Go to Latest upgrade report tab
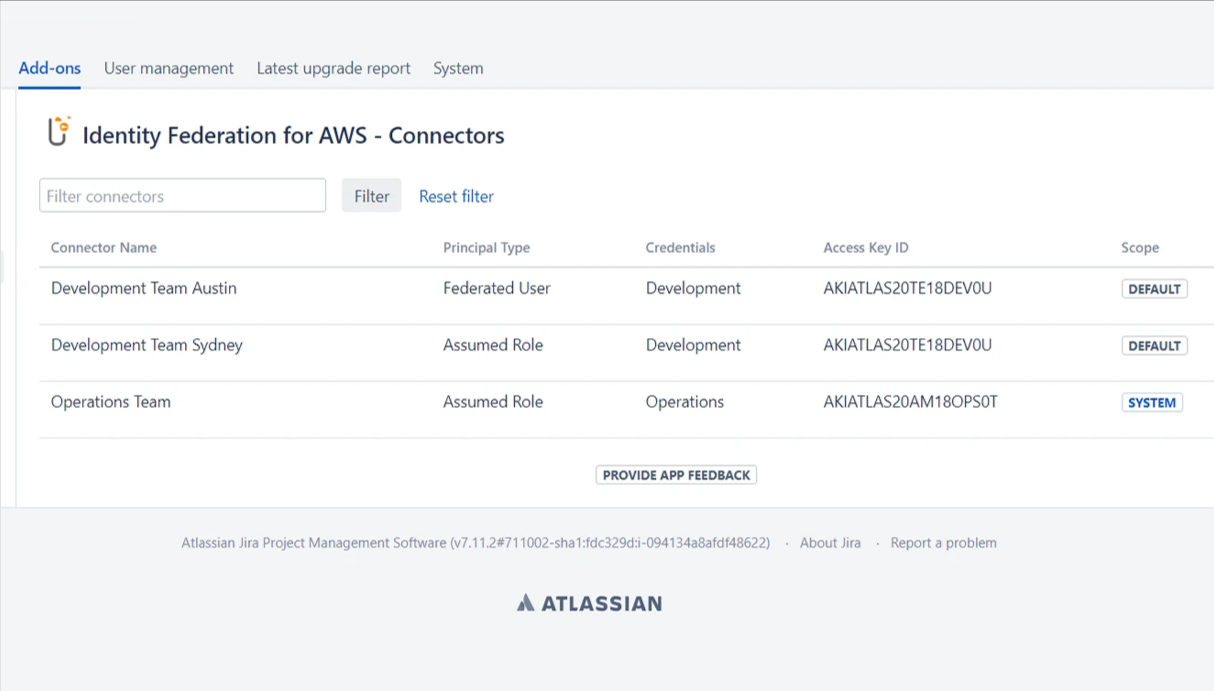Screen dimensions: 1214x691 333,68
